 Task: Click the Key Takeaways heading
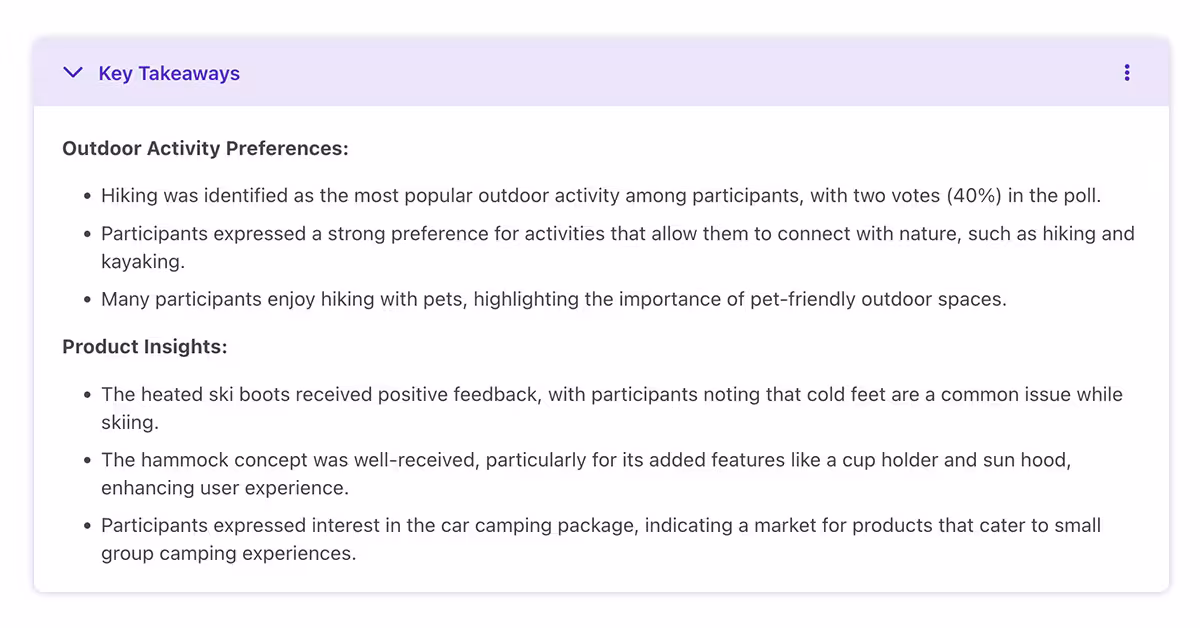[x=168, y=73]
